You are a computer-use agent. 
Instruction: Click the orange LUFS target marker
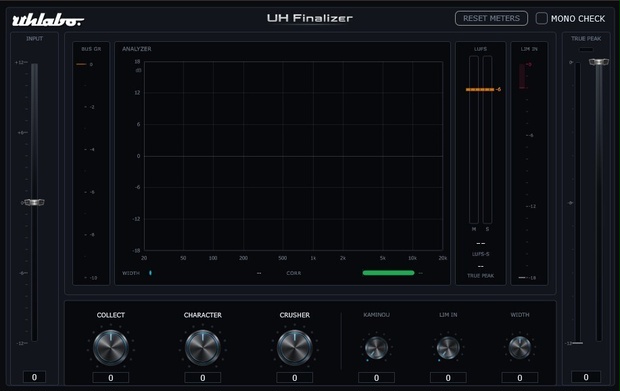480,90
